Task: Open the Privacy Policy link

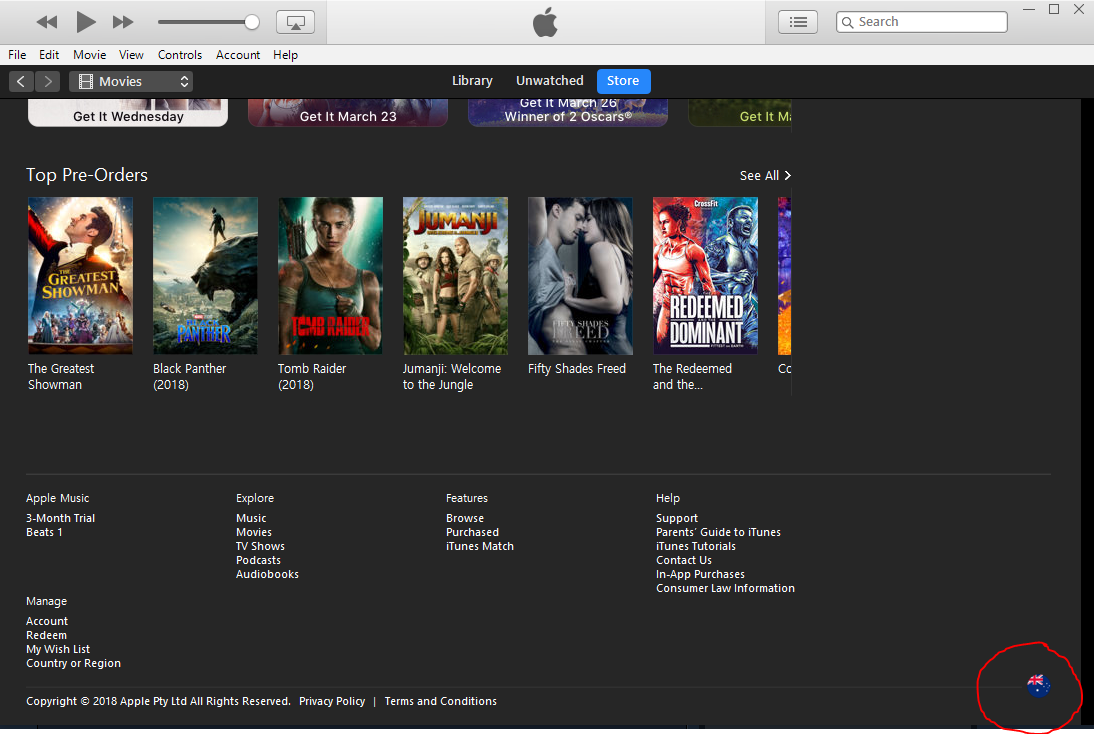Action: pos(332,701)
